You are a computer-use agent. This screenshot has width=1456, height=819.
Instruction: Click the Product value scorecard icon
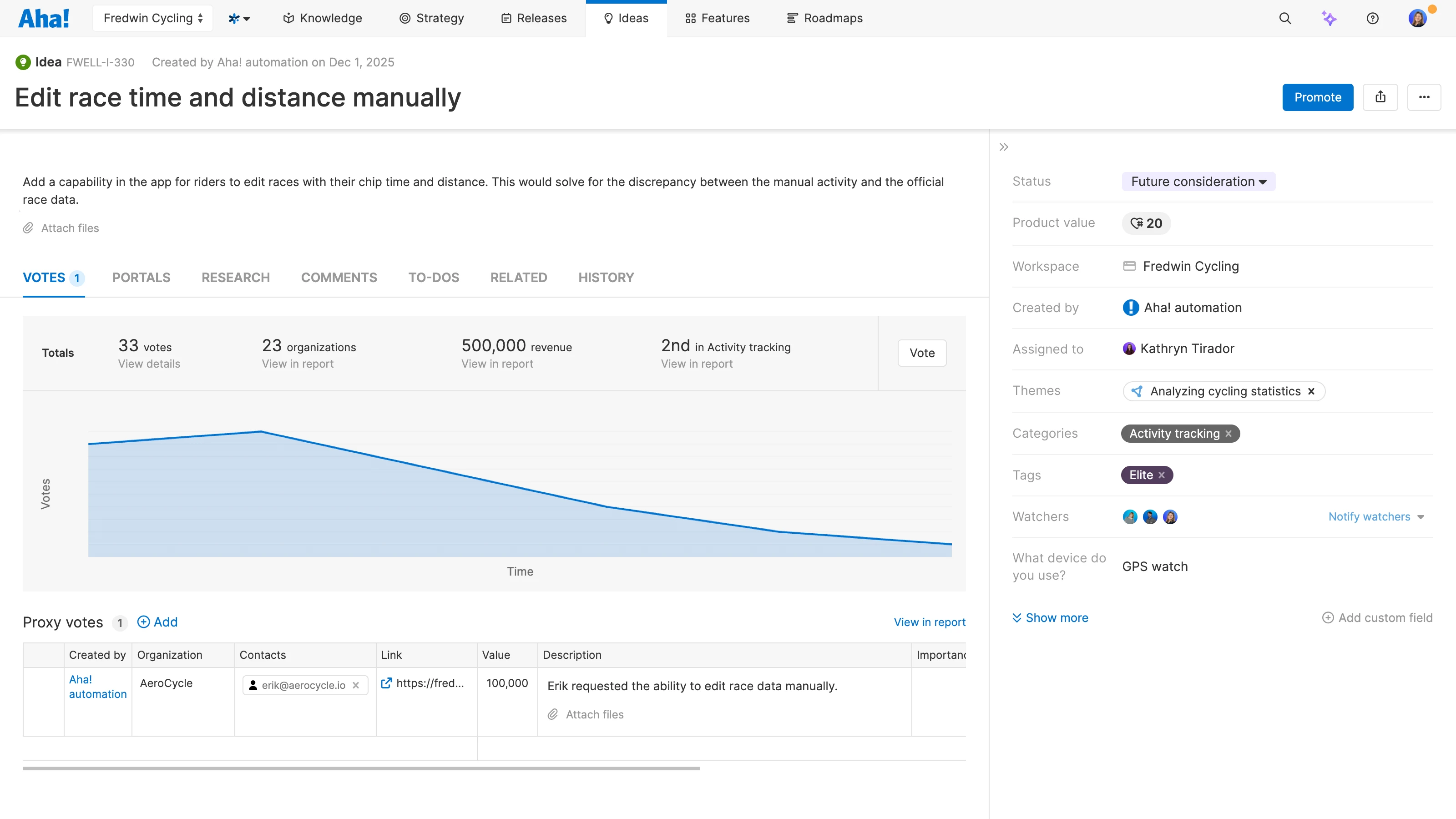click(x=1137, y=223)
